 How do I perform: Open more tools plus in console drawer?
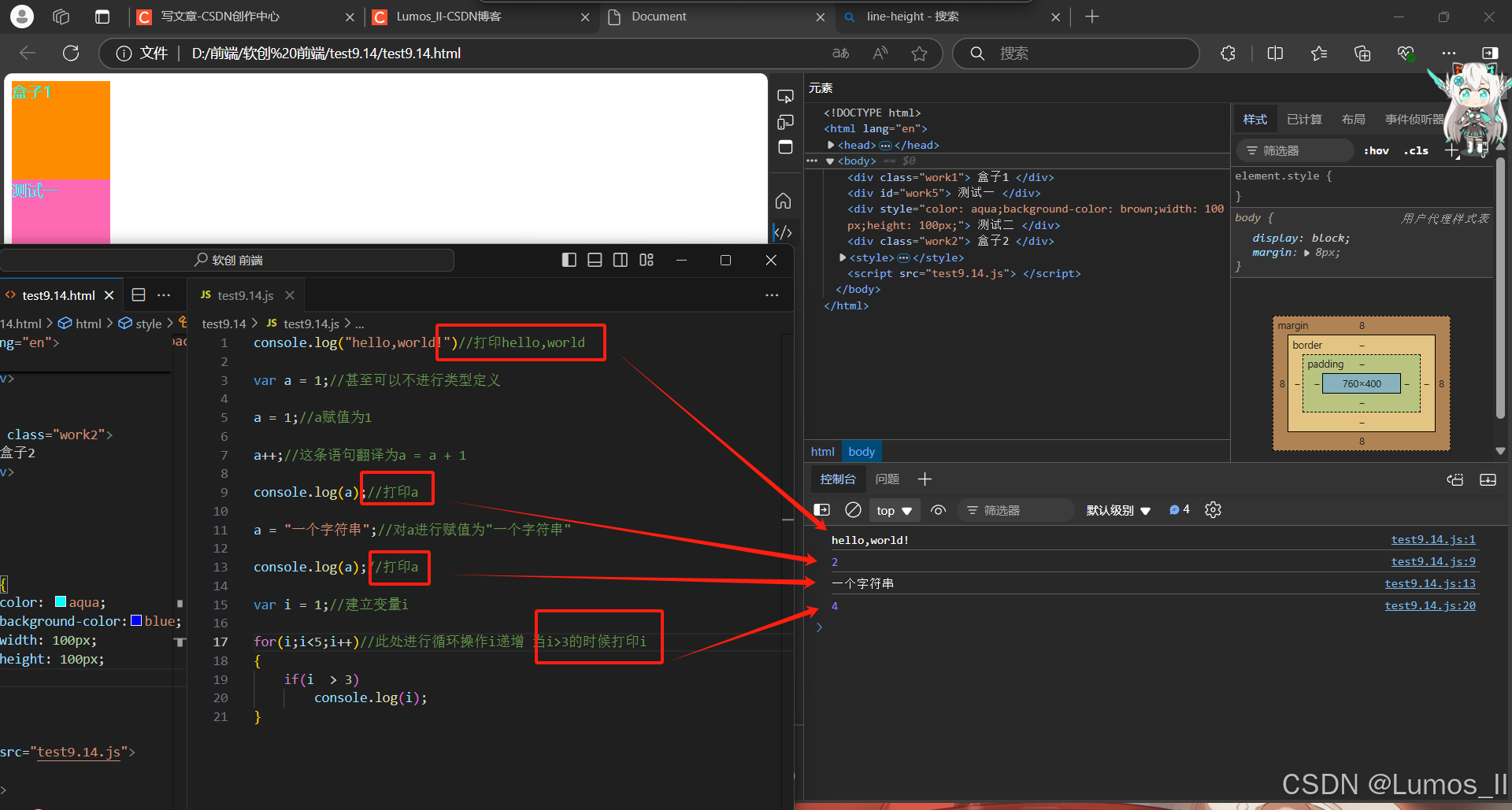pos(925,479)
